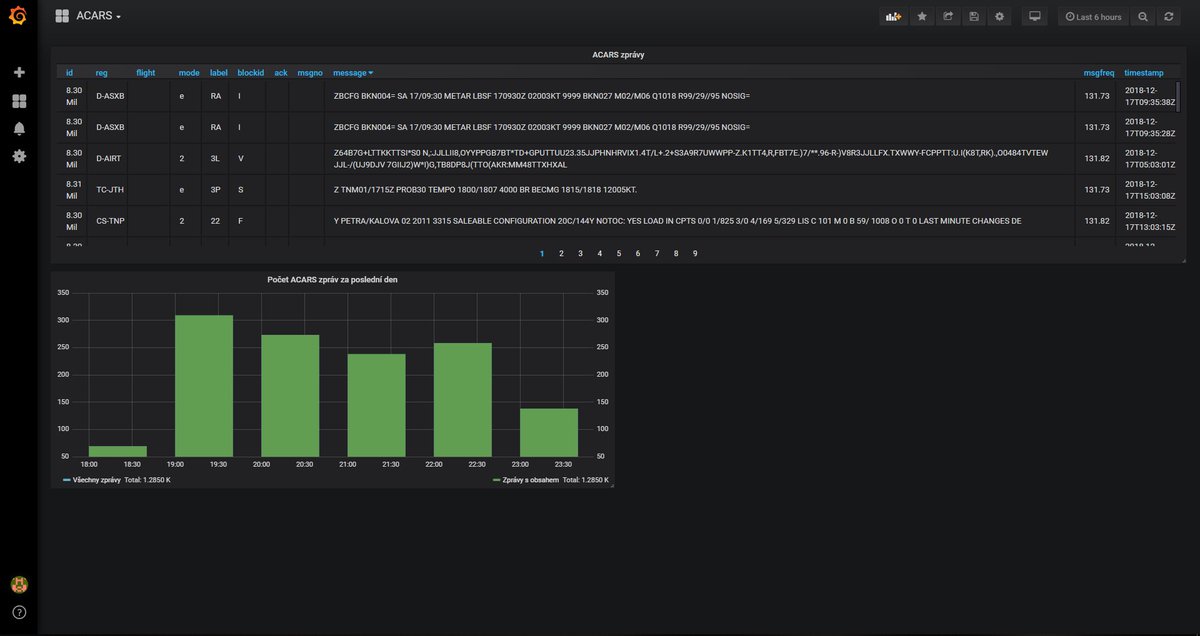
Task: Sort table by msgno column
Action: pos(310,73)
